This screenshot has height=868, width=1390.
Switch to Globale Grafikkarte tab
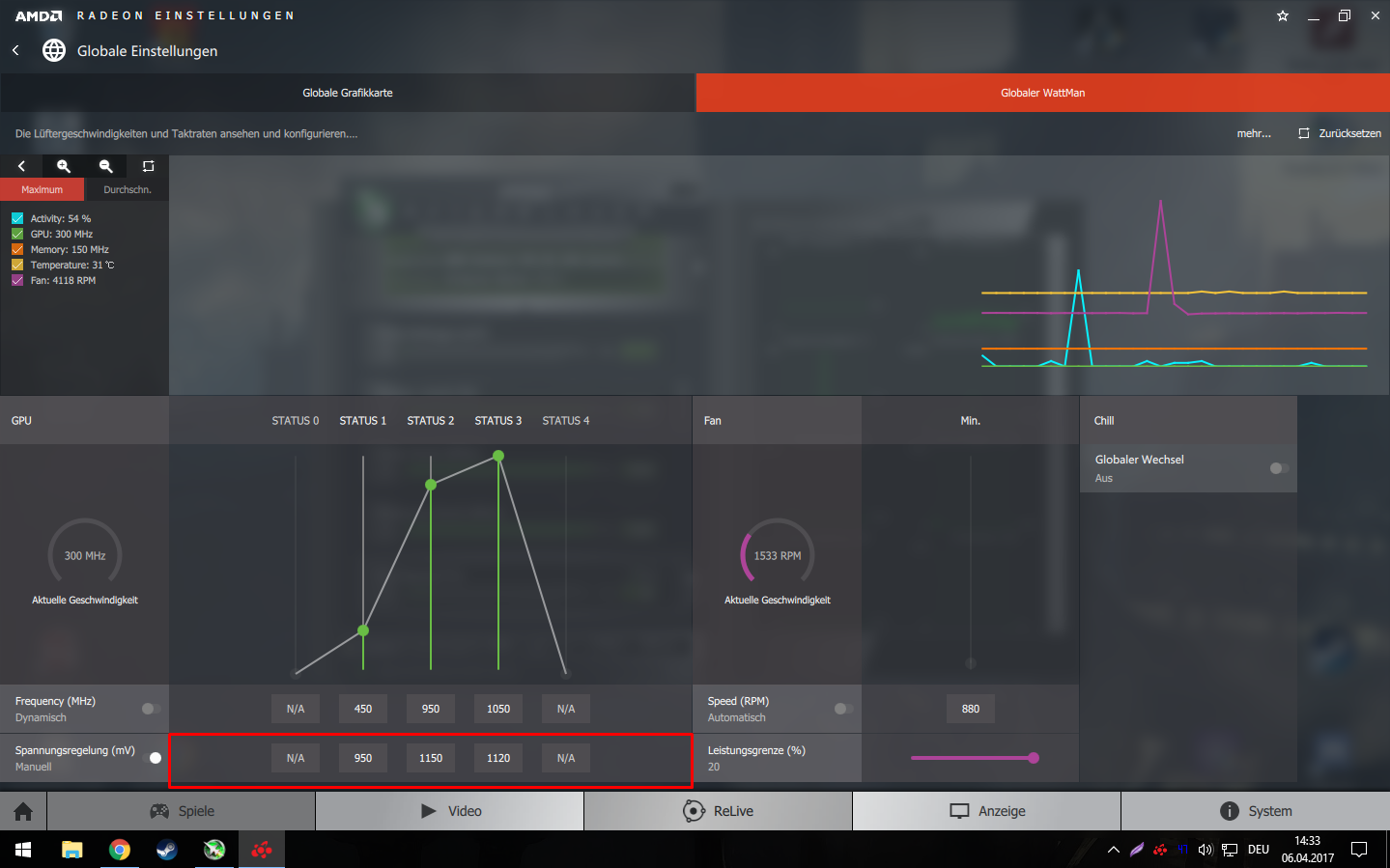pos(348,93)
